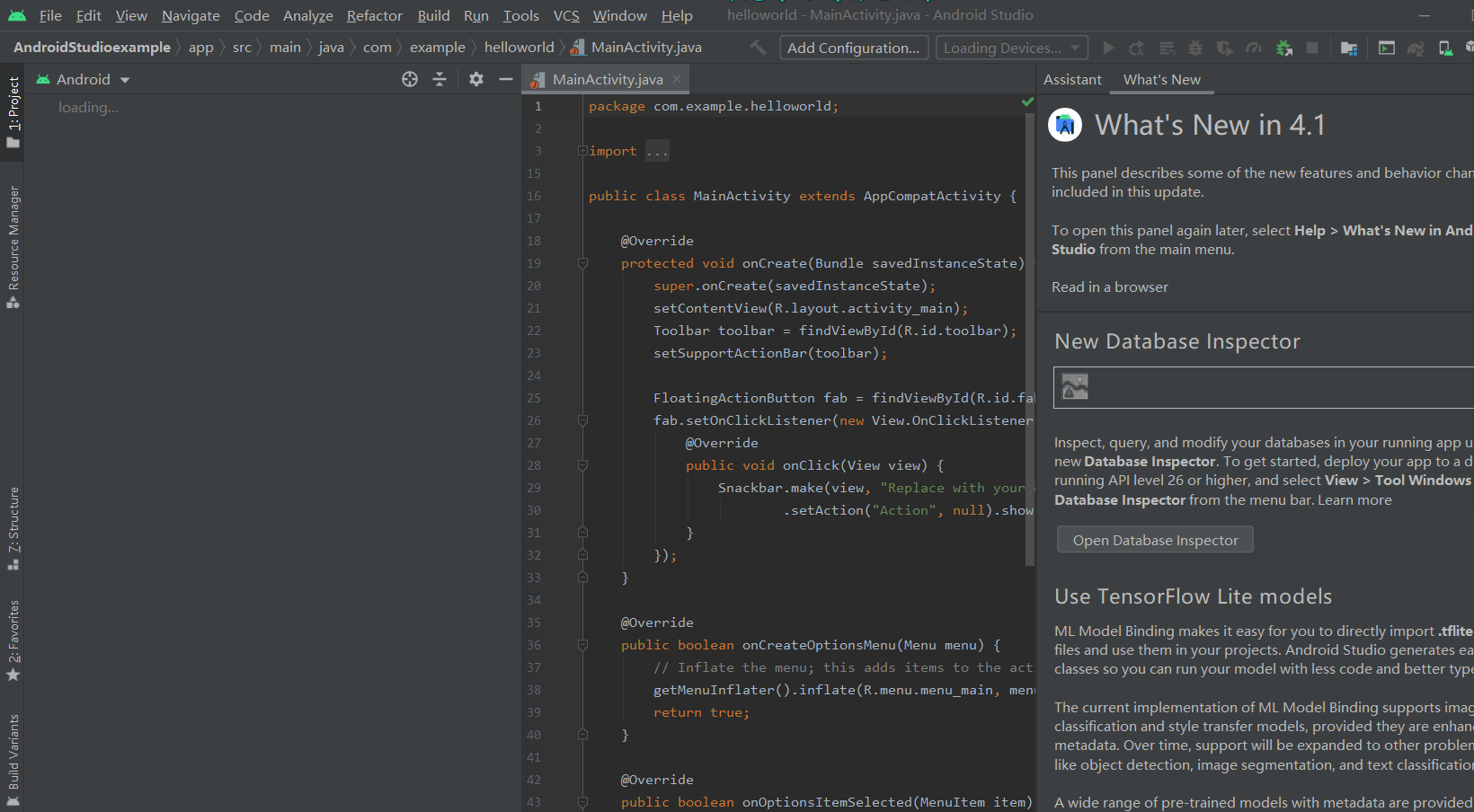
Task: Collapse onOptionsItemSelected method at line 43
Action: (x=582, y=802)
